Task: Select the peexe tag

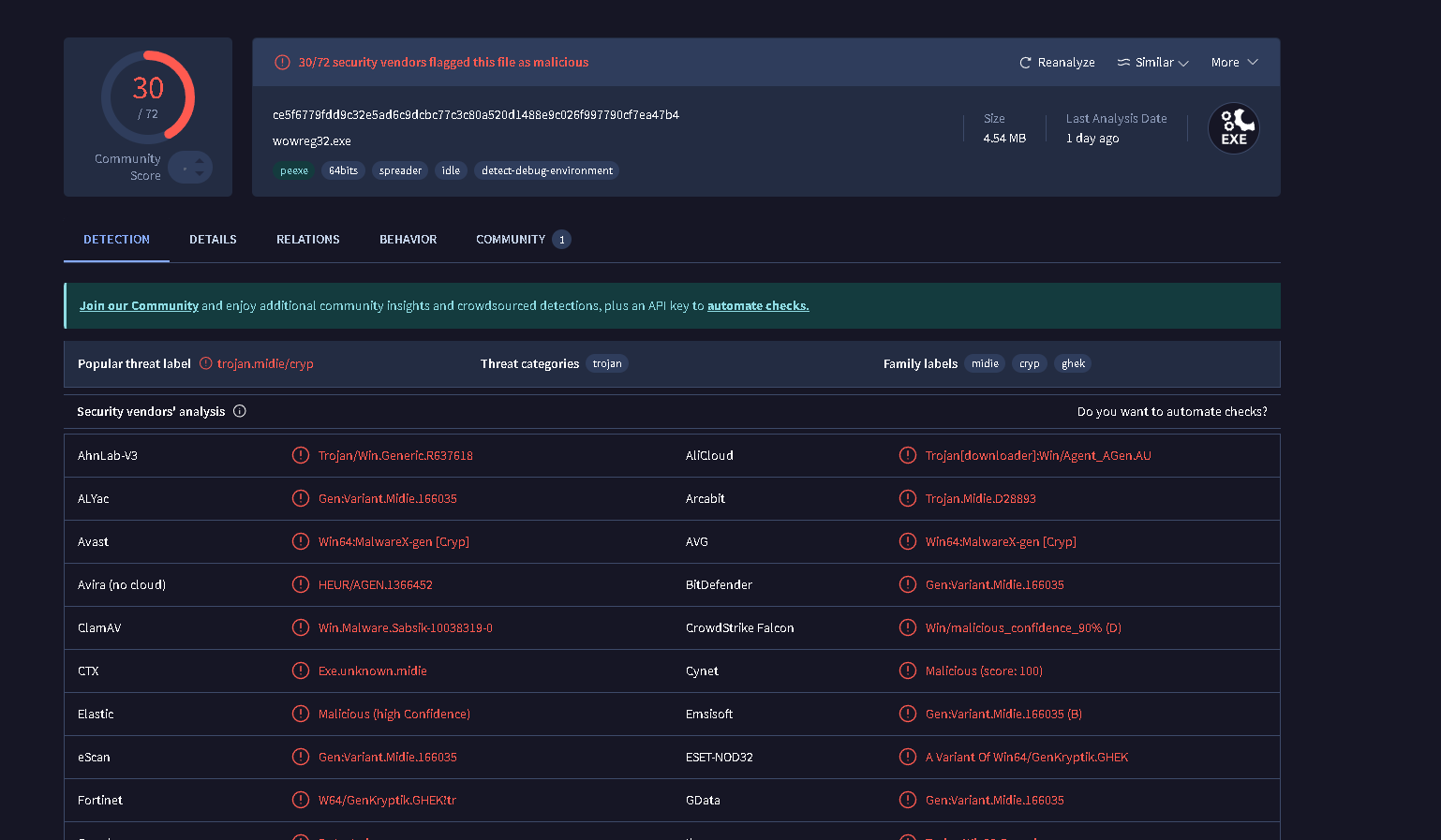Action: 294,170
